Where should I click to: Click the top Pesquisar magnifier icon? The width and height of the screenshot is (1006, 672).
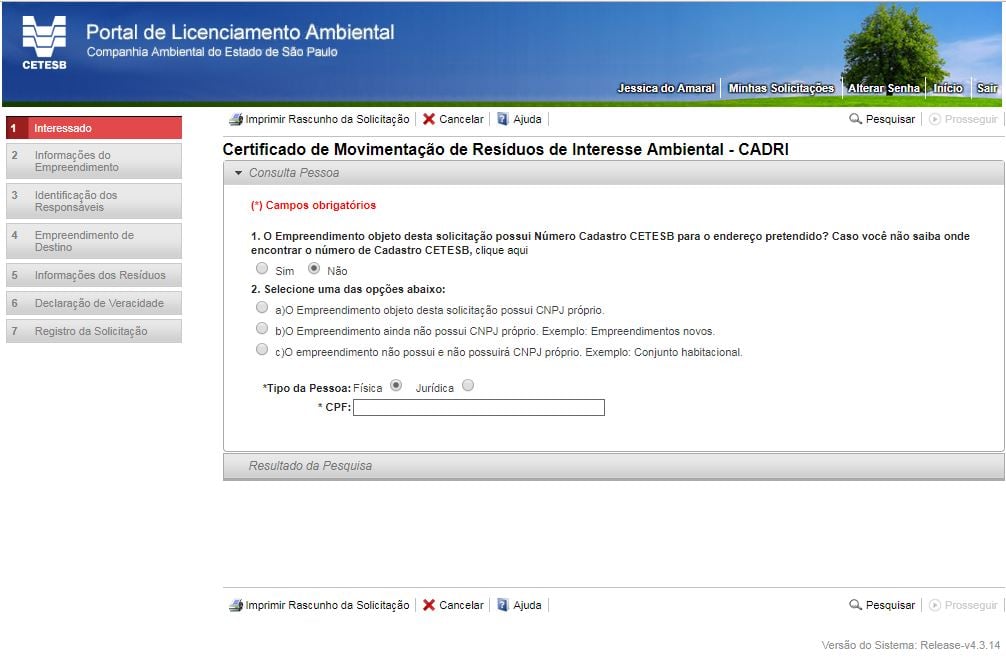click(855, 119)
